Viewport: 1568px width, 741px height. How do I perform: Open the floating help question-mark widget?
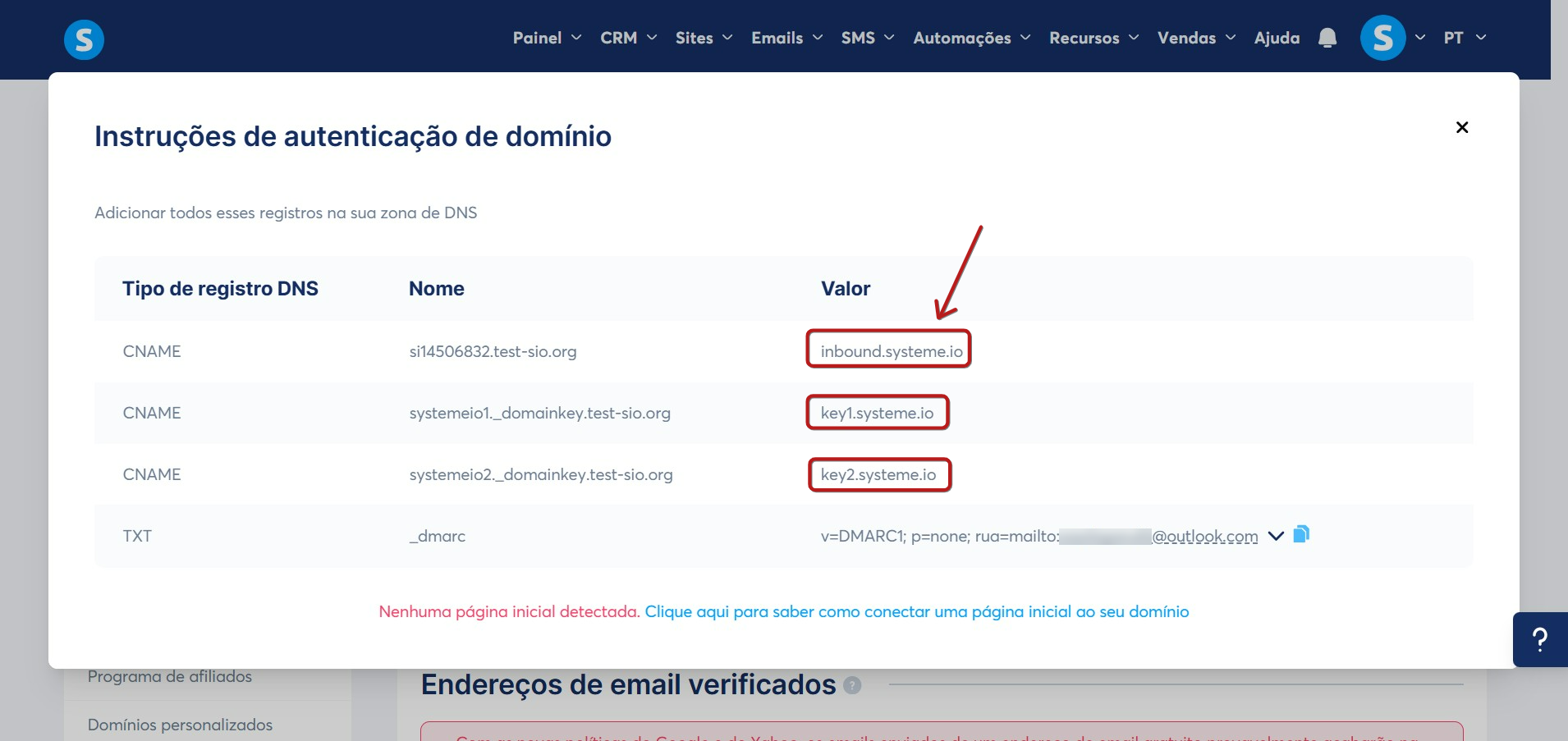1540,639
